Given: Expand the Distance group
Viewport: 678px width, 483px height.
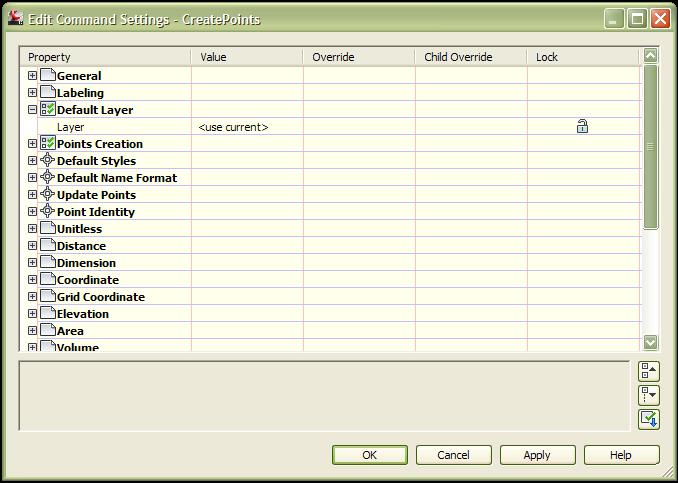Looking at the screenshot, I should (x=32, y=246).
